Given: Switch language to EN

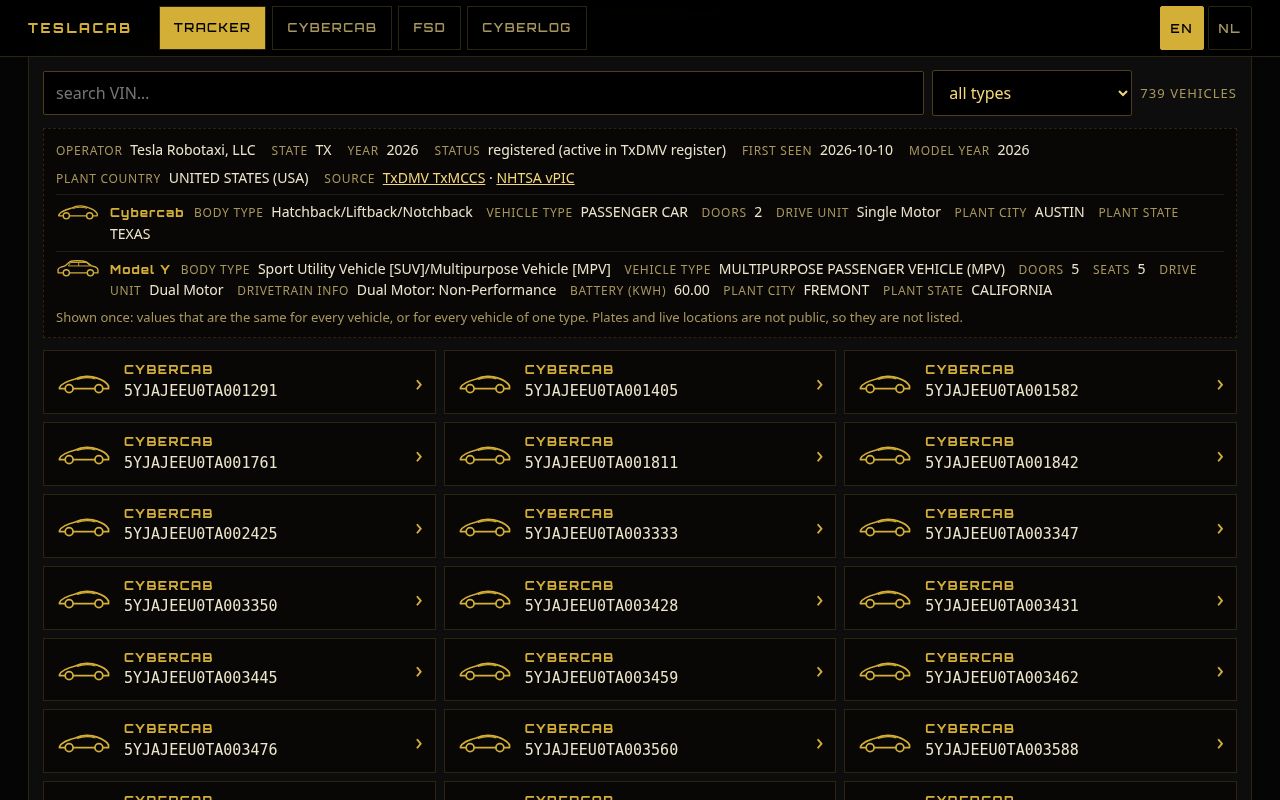Looking at the screenshot, I should coord(1182,28).
